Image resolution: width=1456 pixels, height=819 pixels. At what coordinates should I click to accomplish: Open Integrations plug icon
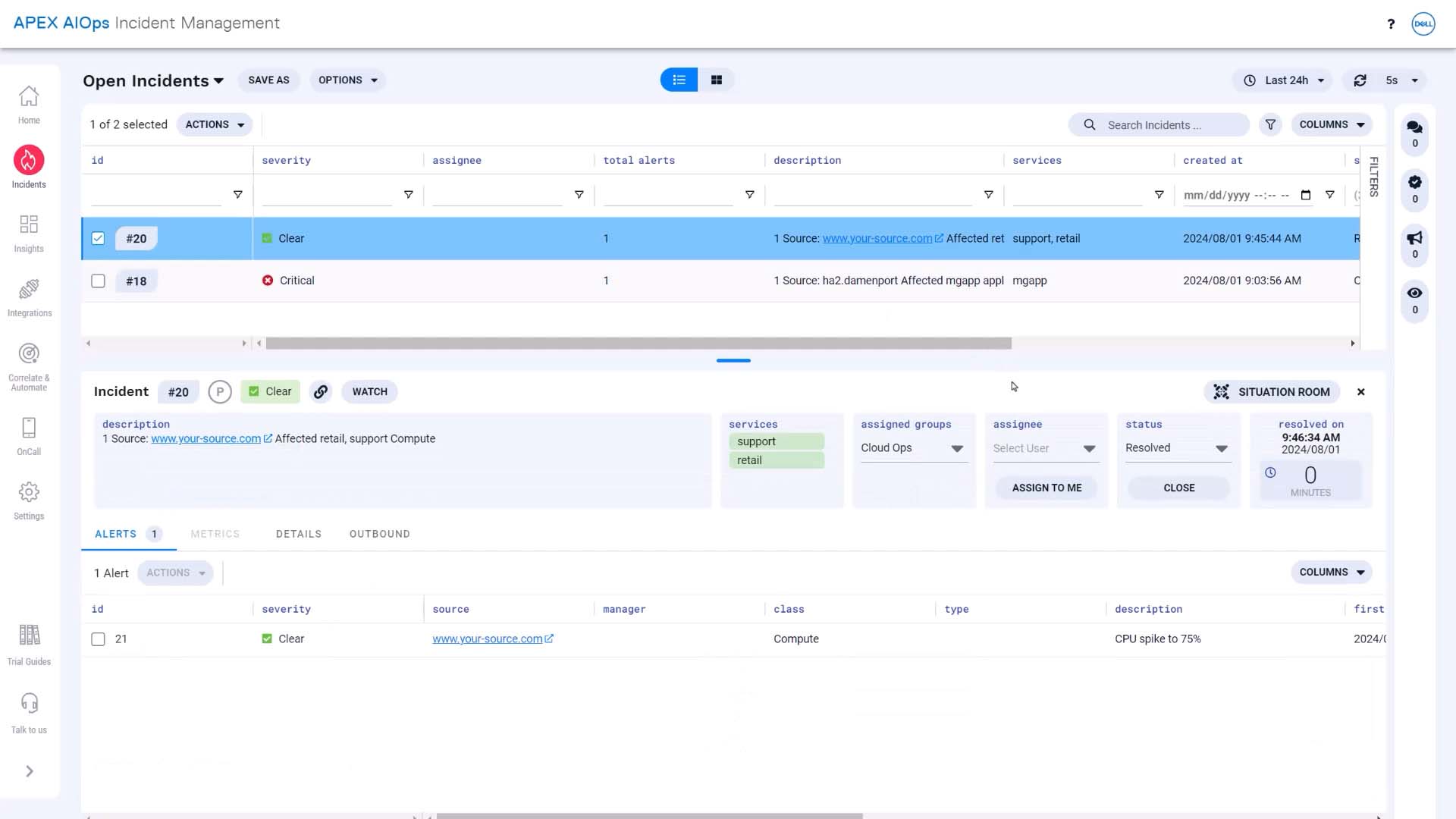(x=29, y=289)
